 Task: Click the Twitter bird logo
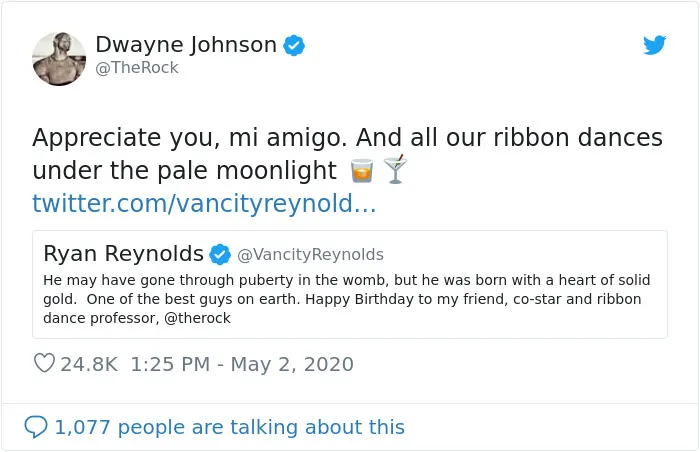coord(654,45)
